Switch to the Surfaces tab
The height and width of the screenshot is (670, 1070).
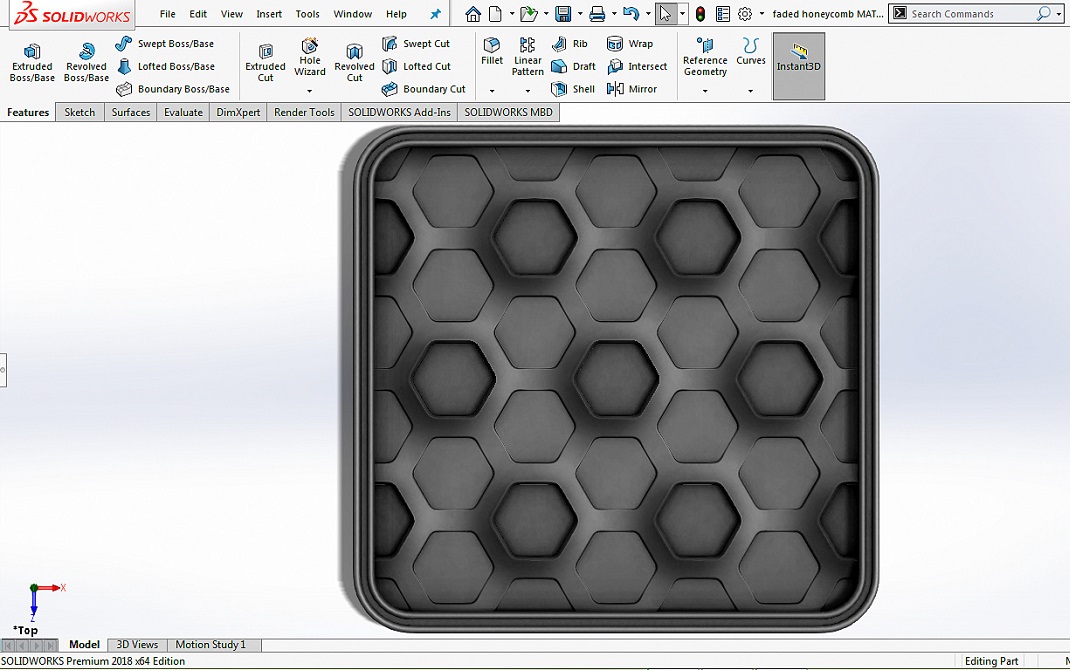pos(130,112)
